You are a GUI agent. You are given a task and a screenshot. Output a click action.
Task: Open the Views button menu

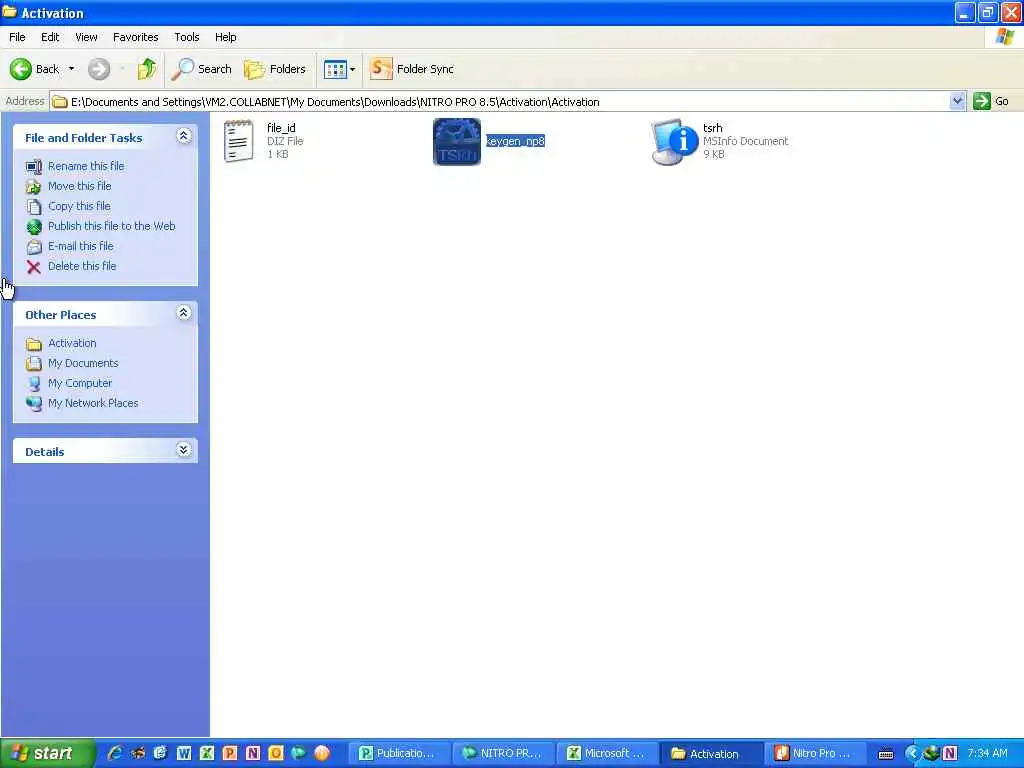coord(340,69)
